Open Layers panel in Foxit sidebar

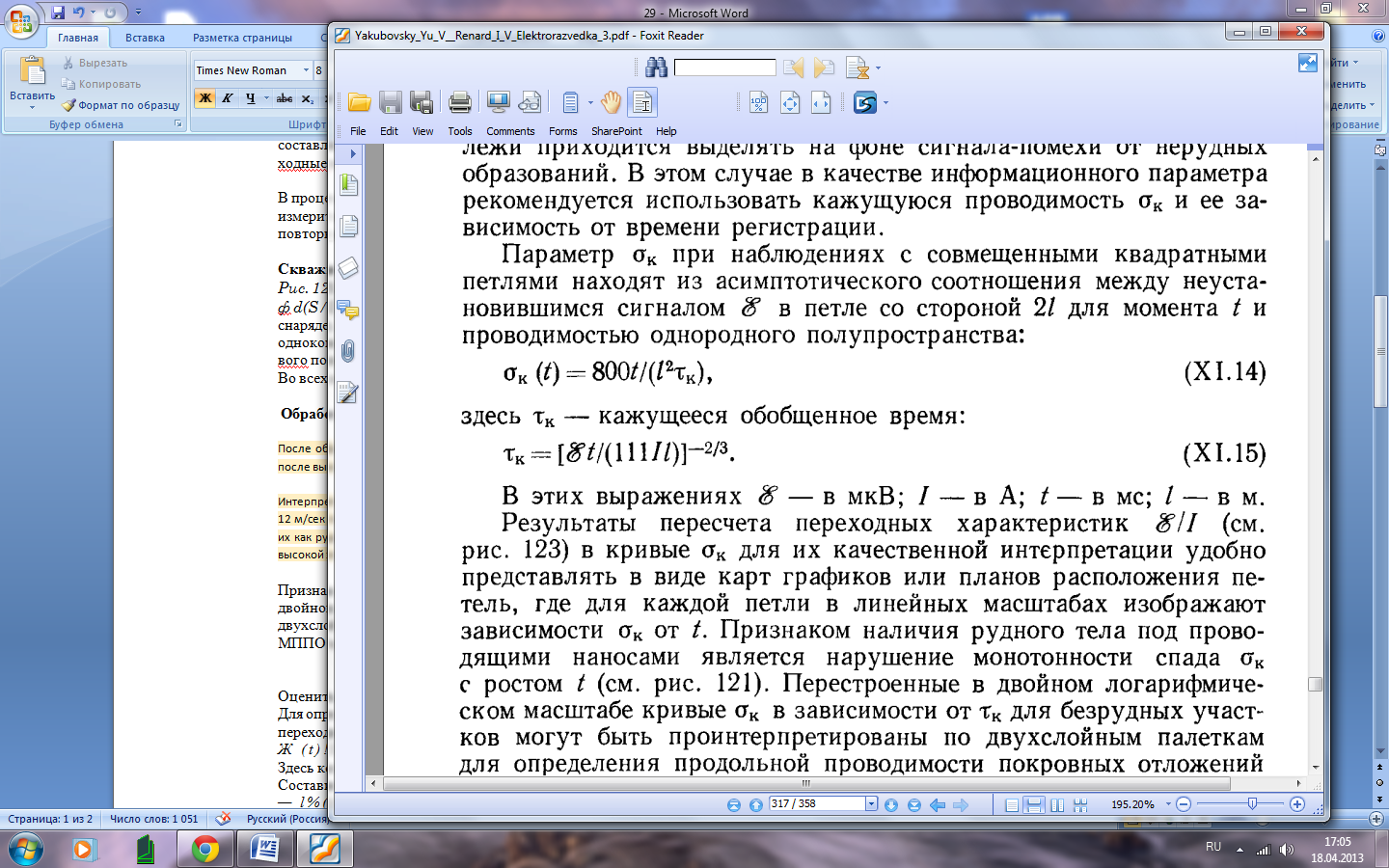coord(348,268)
